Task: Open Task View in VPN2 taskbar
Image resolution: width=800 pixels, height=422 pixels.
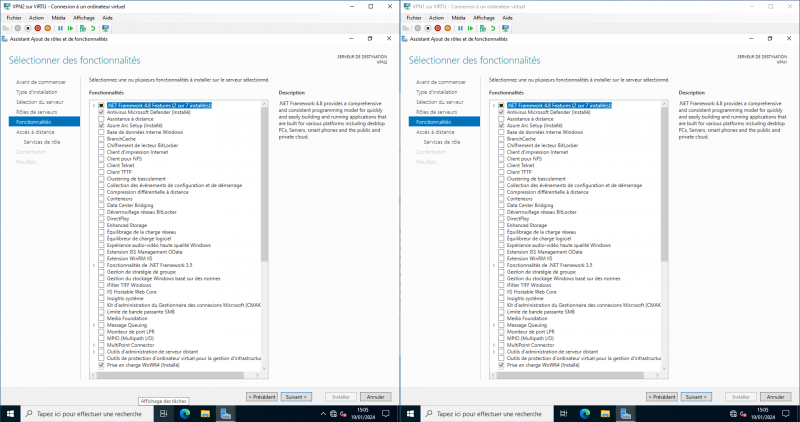Action: click(164, 414)
